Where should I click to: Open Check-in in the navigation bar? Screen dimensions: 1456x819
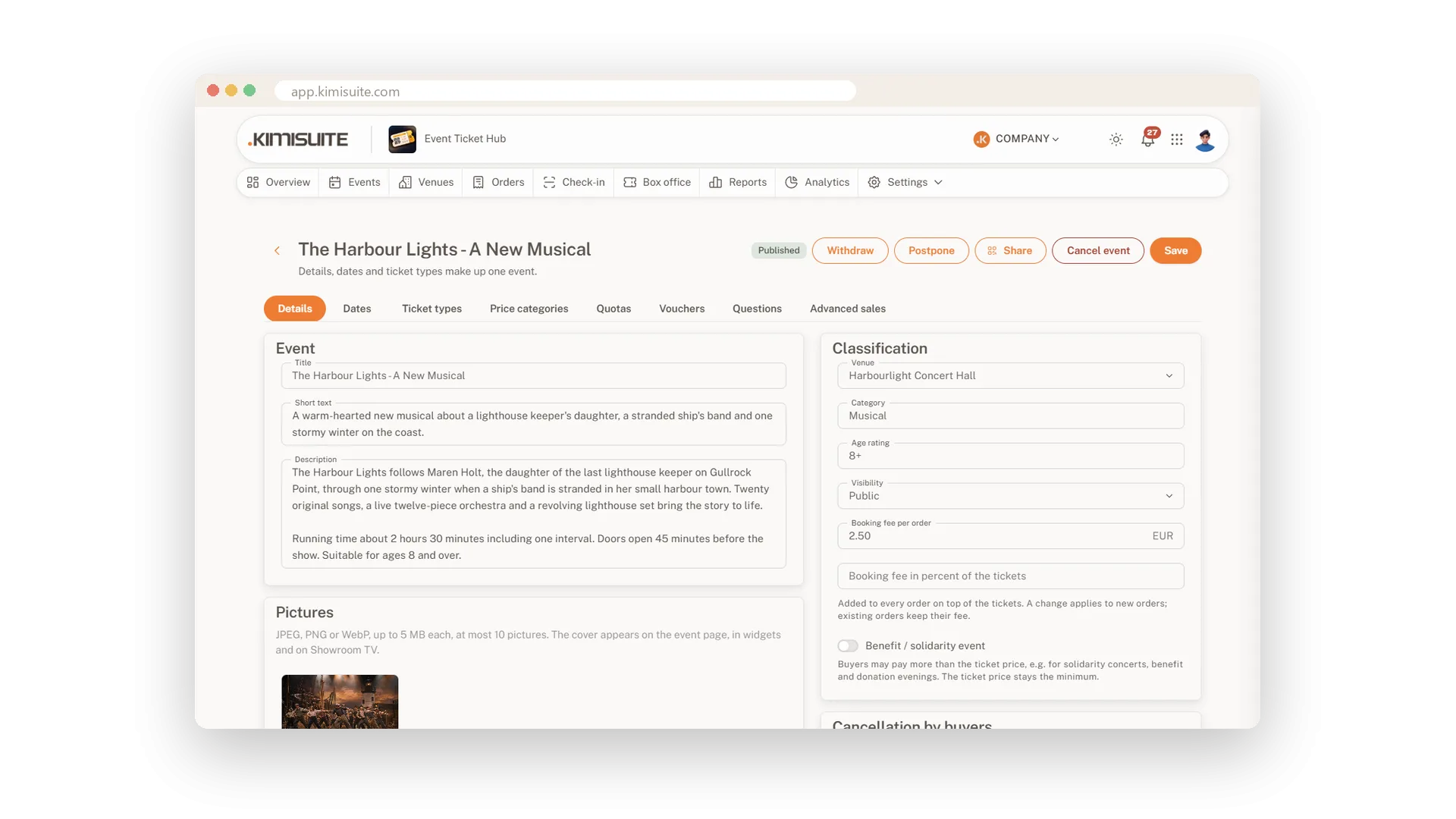pos(574,183)
